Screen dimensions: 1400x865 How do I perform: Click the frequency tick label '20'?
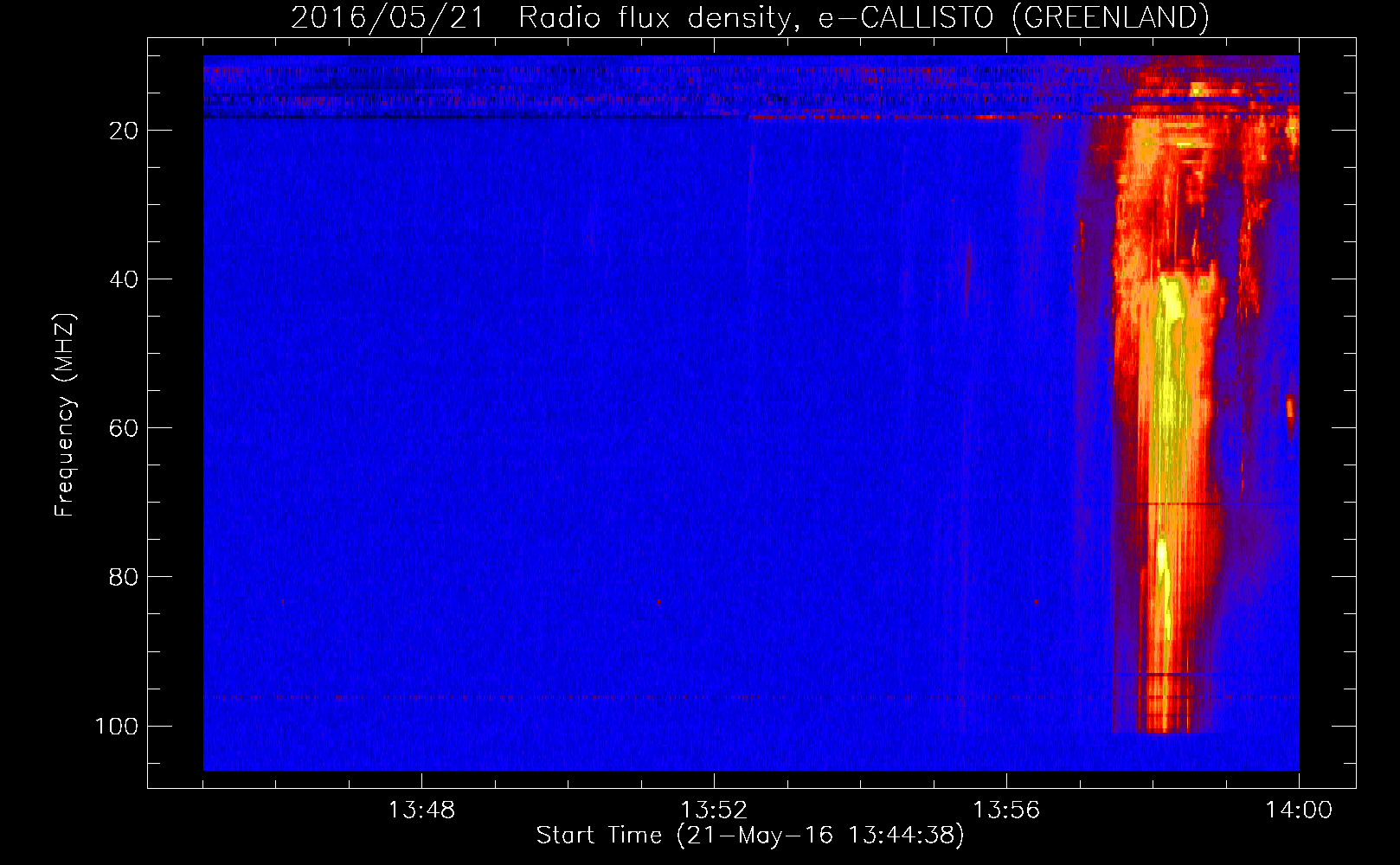pyautogui.click(x=125, y=131)
